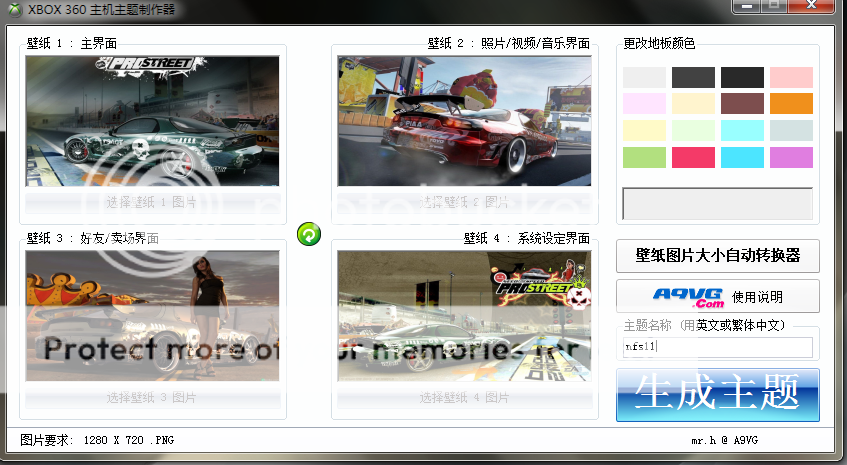Click the Xbox icon in the title bar

[13, 9]
